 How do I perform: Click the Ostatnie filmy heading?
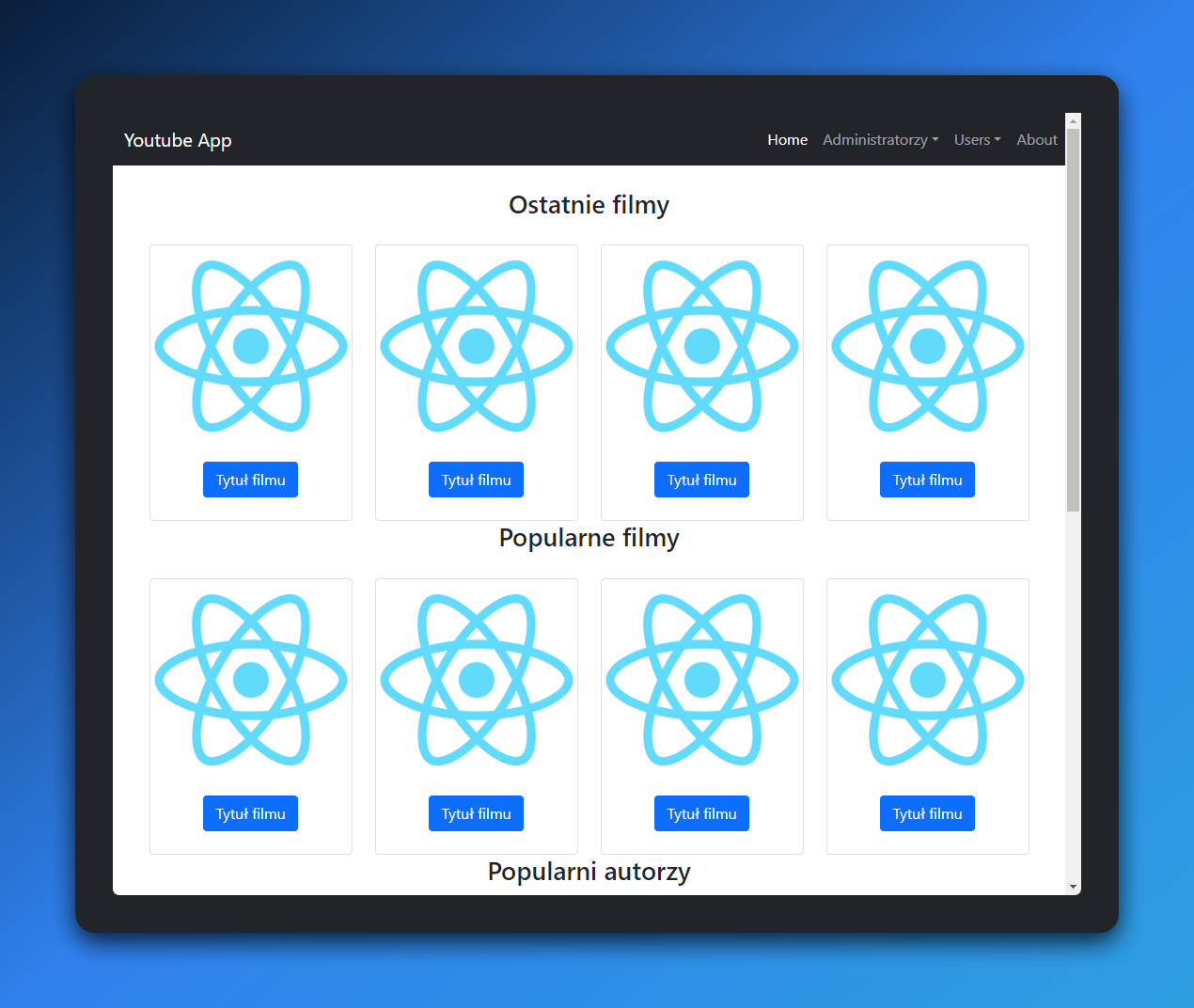589,205
